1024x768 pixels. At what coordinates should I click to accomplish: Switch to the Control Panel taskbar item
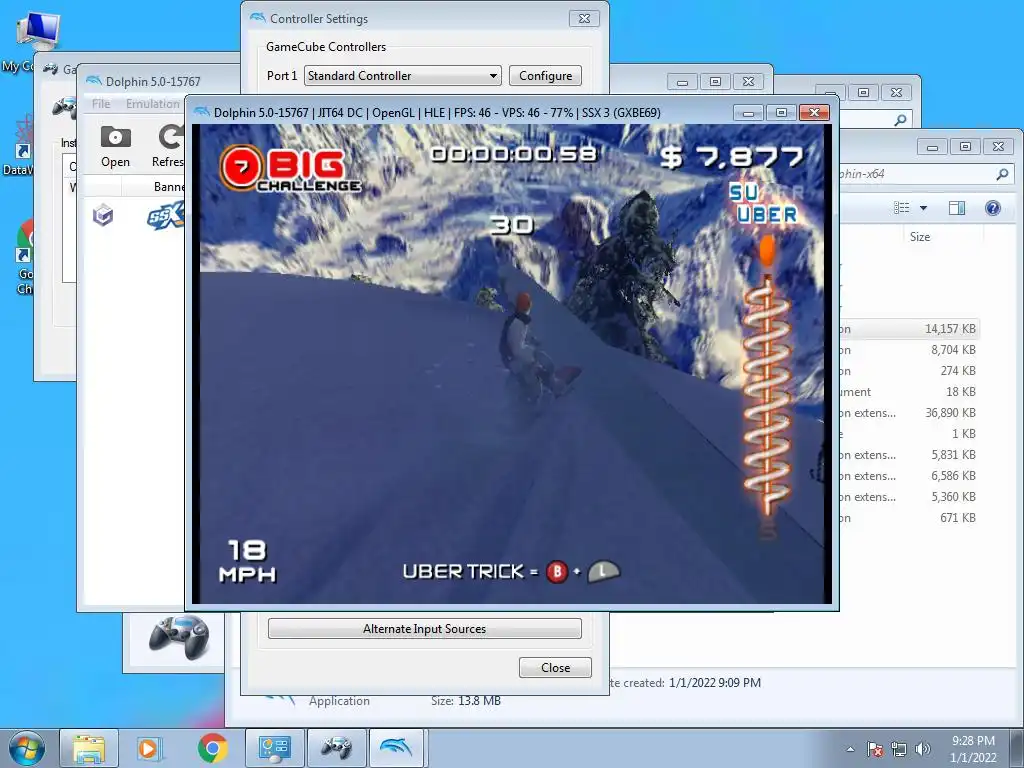click(274, 748)
